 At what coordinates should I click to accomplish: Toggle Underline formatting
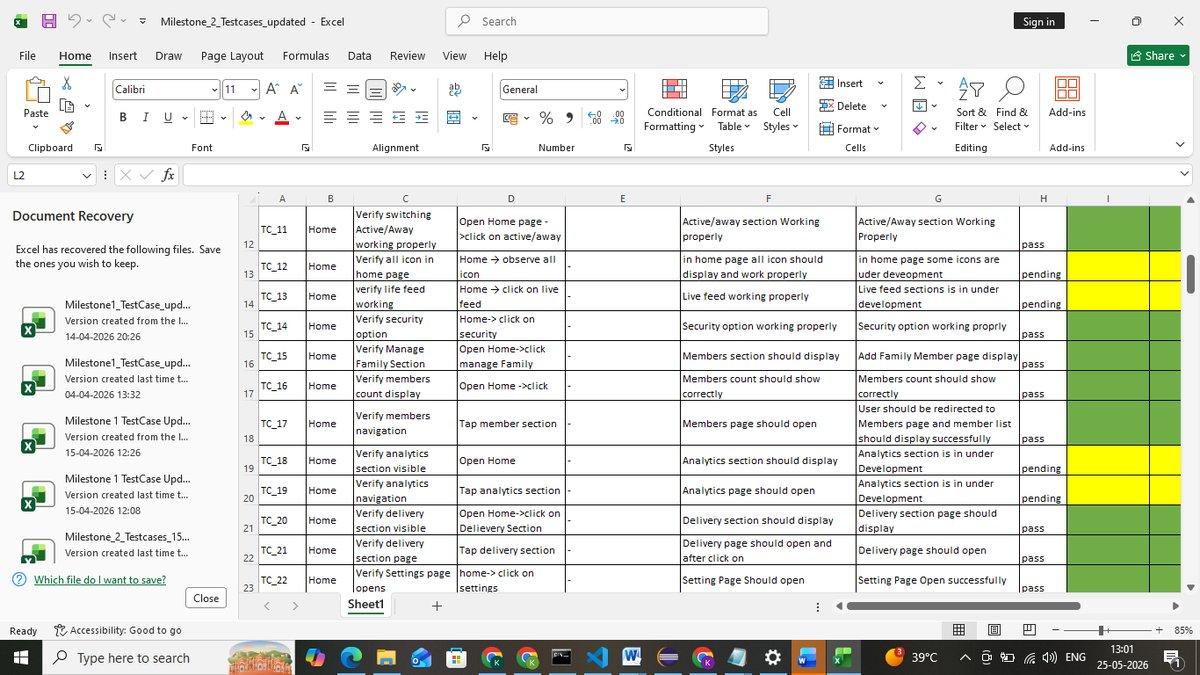point(167,118)
